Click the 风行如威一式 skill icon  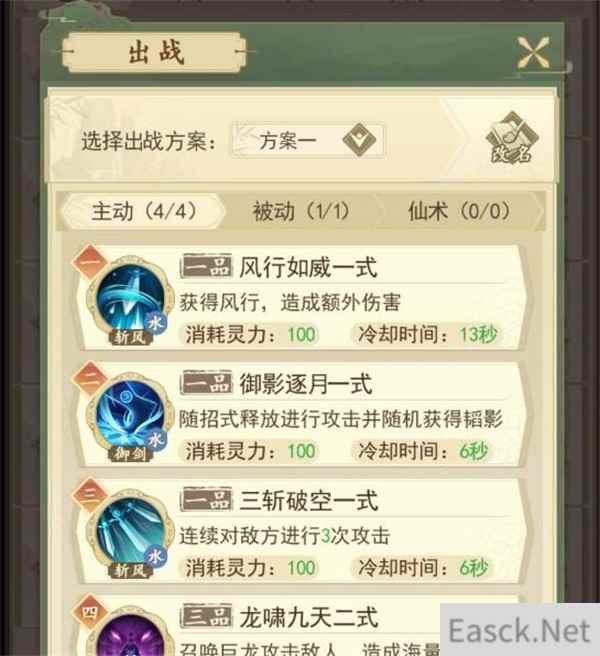click(x=131, y=298)
